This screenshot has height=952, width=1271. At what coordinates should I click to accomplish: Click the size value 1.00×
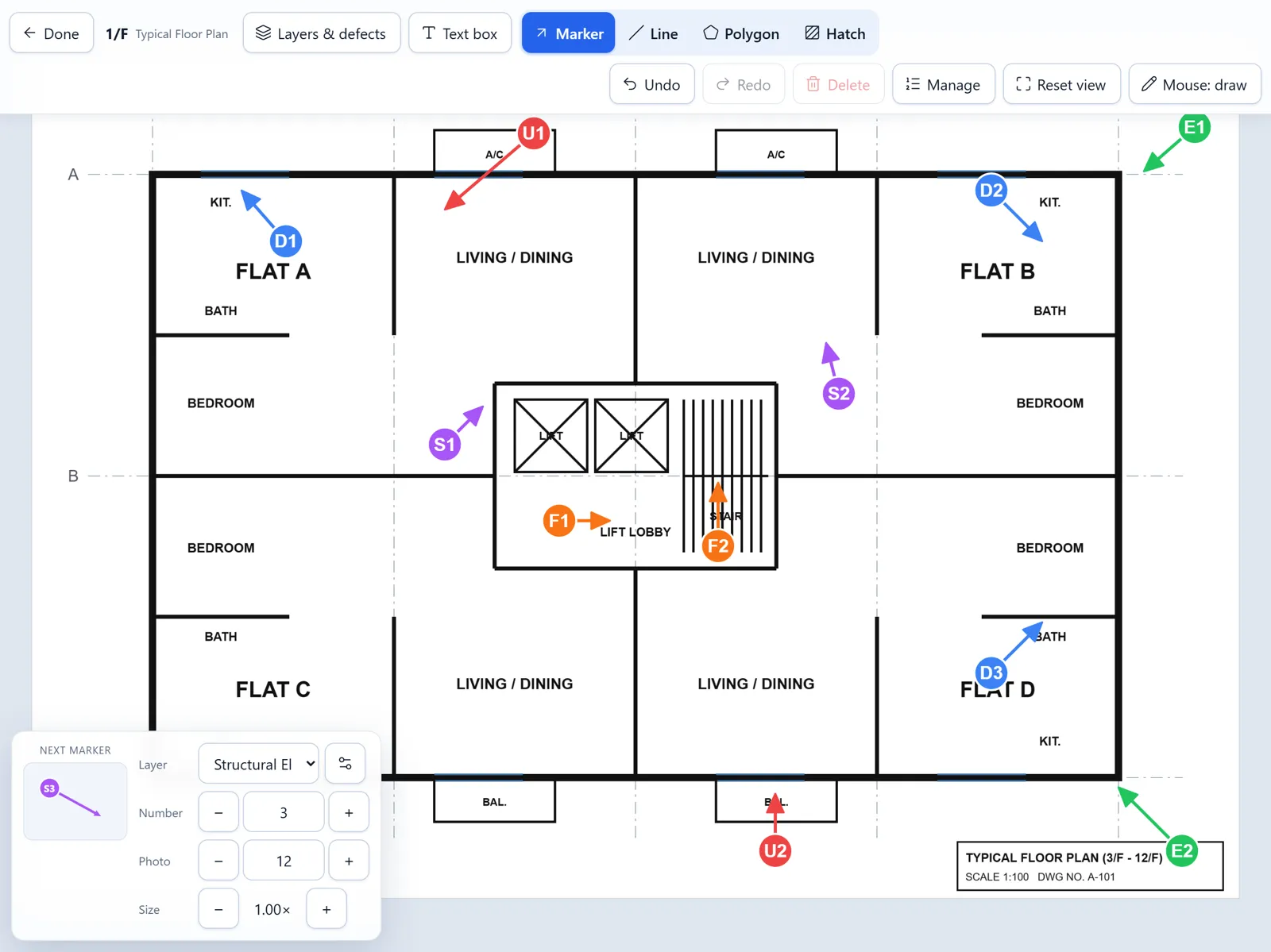pos(272,909)
